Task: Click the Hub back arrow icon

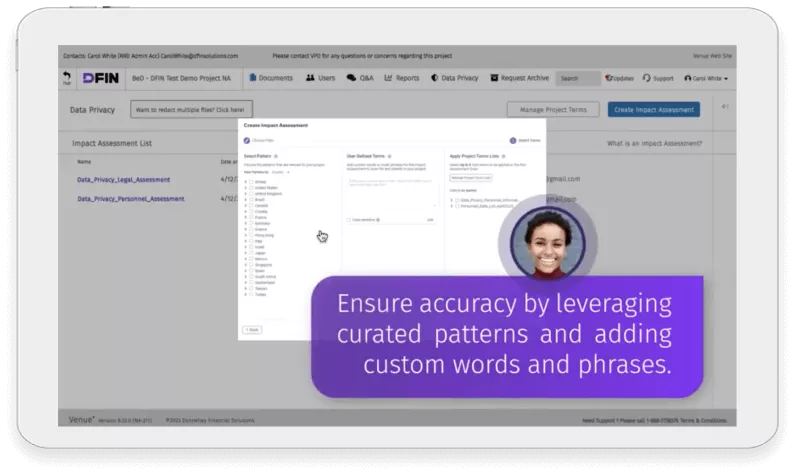Action: [67, 76]
